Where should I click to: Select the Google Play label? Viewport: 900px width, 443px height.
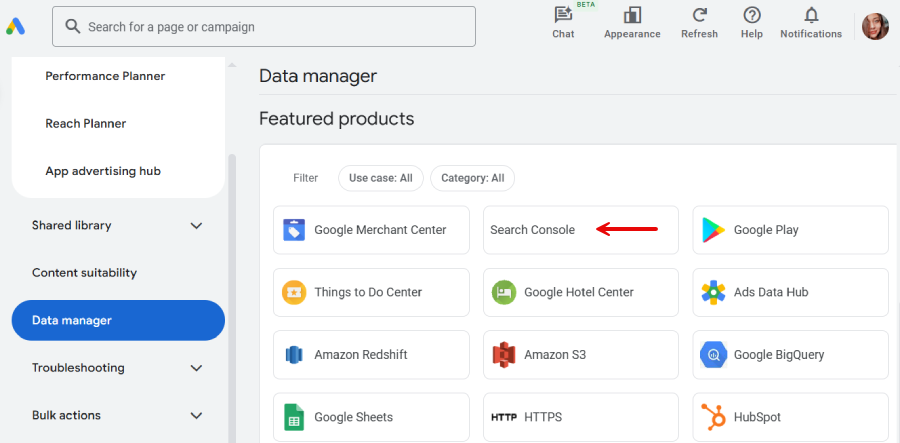pos(766,230)
